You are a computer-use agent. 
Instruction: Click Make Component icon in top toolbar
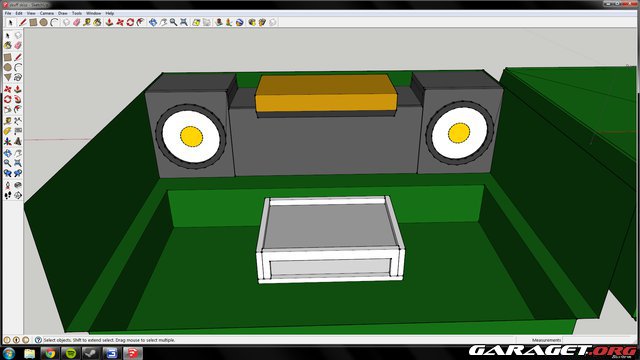coord(67,22)
